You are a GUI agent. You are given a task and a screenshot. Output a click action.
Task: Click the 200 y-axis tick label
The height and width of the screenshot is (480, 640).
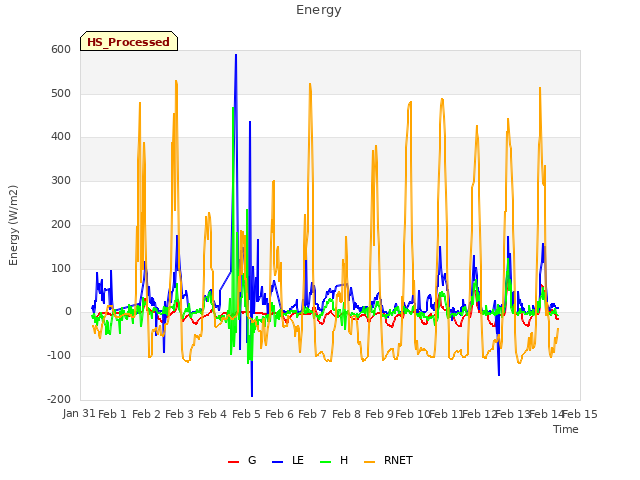tap(61, 224)
